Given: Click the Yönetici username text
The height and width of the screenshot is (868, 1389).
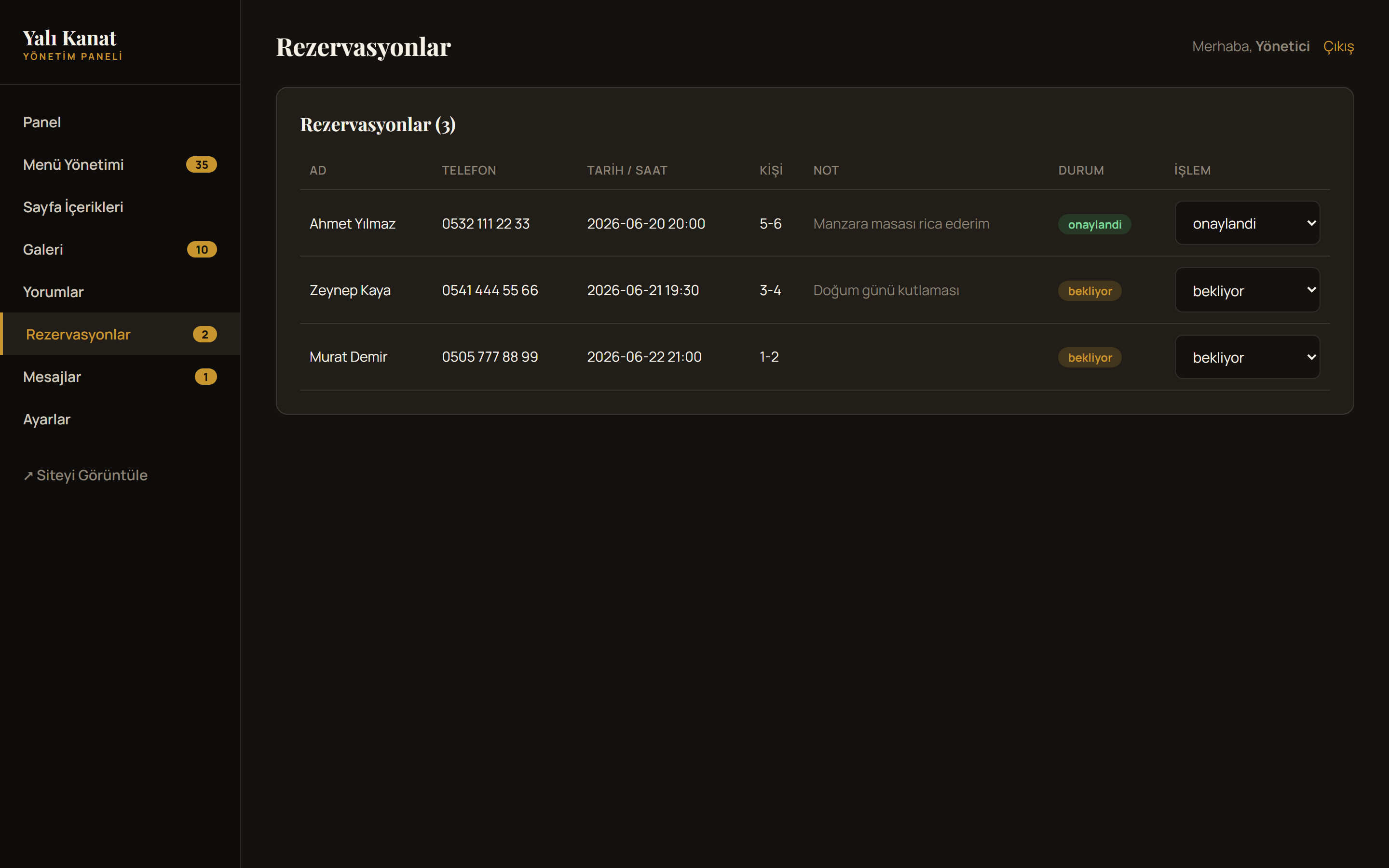Looking at the screenshot, I should pos(1282,46).
